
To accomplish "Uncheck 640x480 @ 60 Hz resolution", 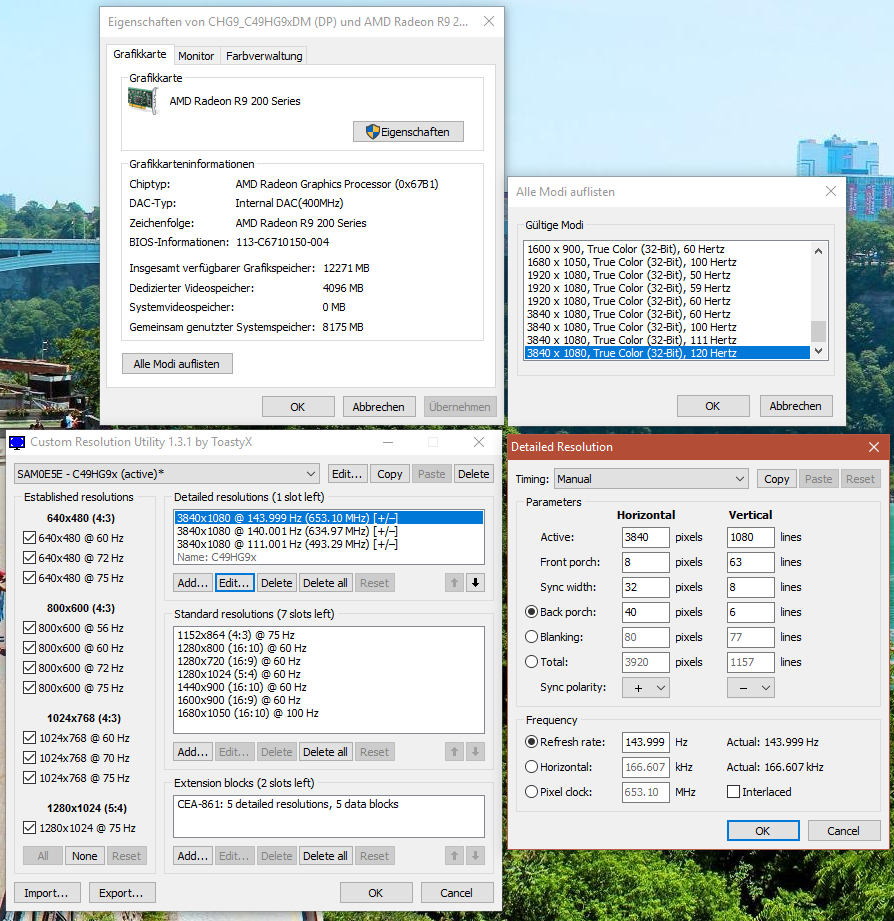I will pos(28,538).
